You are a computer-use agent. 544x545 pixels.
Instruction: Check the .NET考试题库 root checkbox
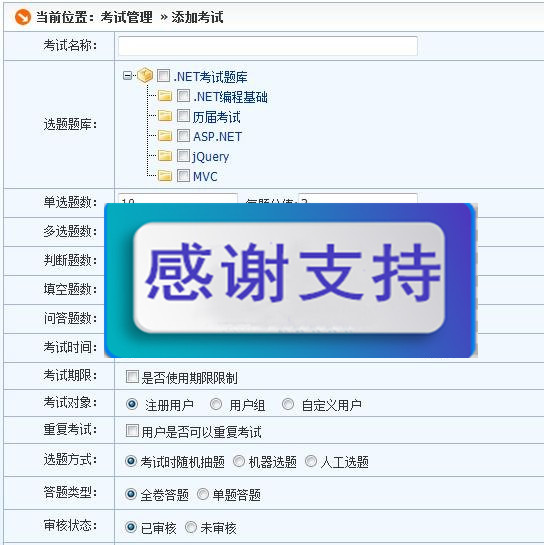163,75
